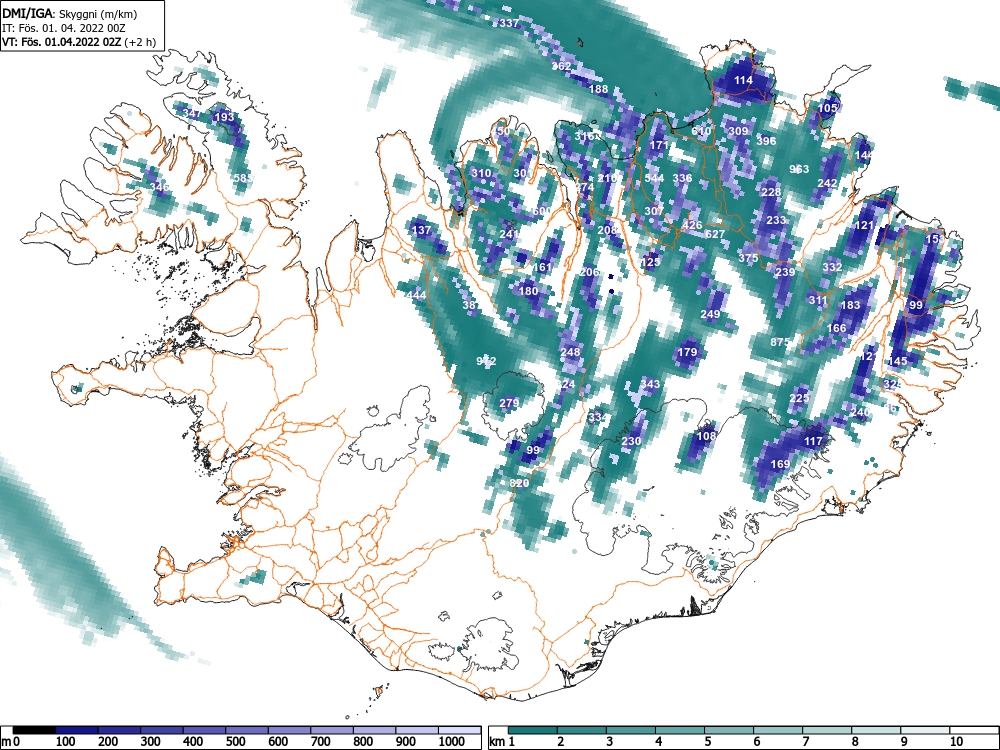Click the visibility value '108' on the map
The image size is (1000, 750).
706,436
